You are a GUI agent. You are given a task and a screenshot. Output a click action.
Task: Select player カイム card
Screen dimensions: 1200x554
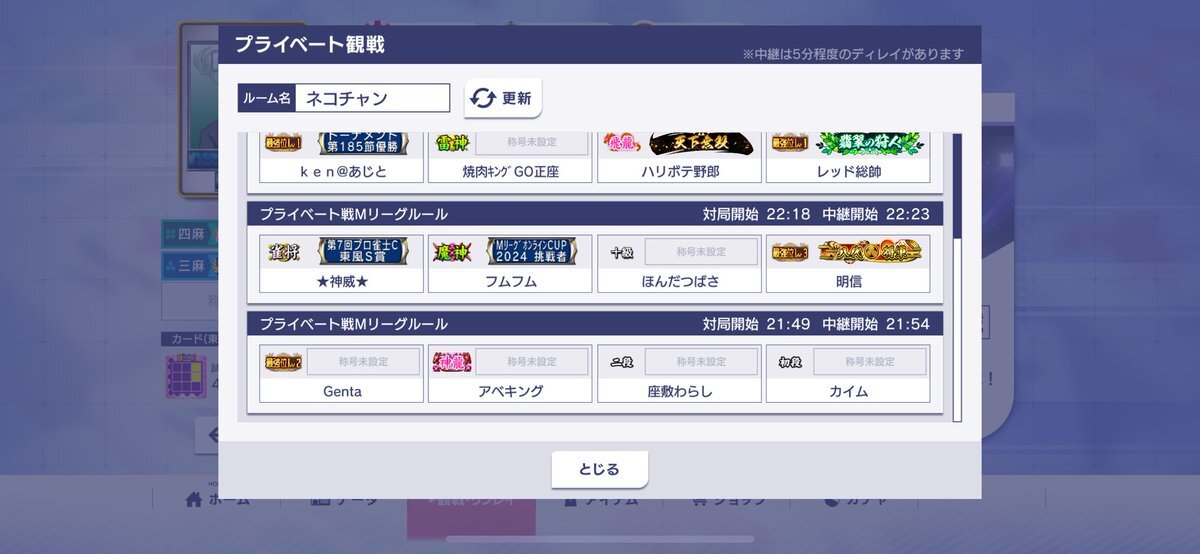pos(849,374)
